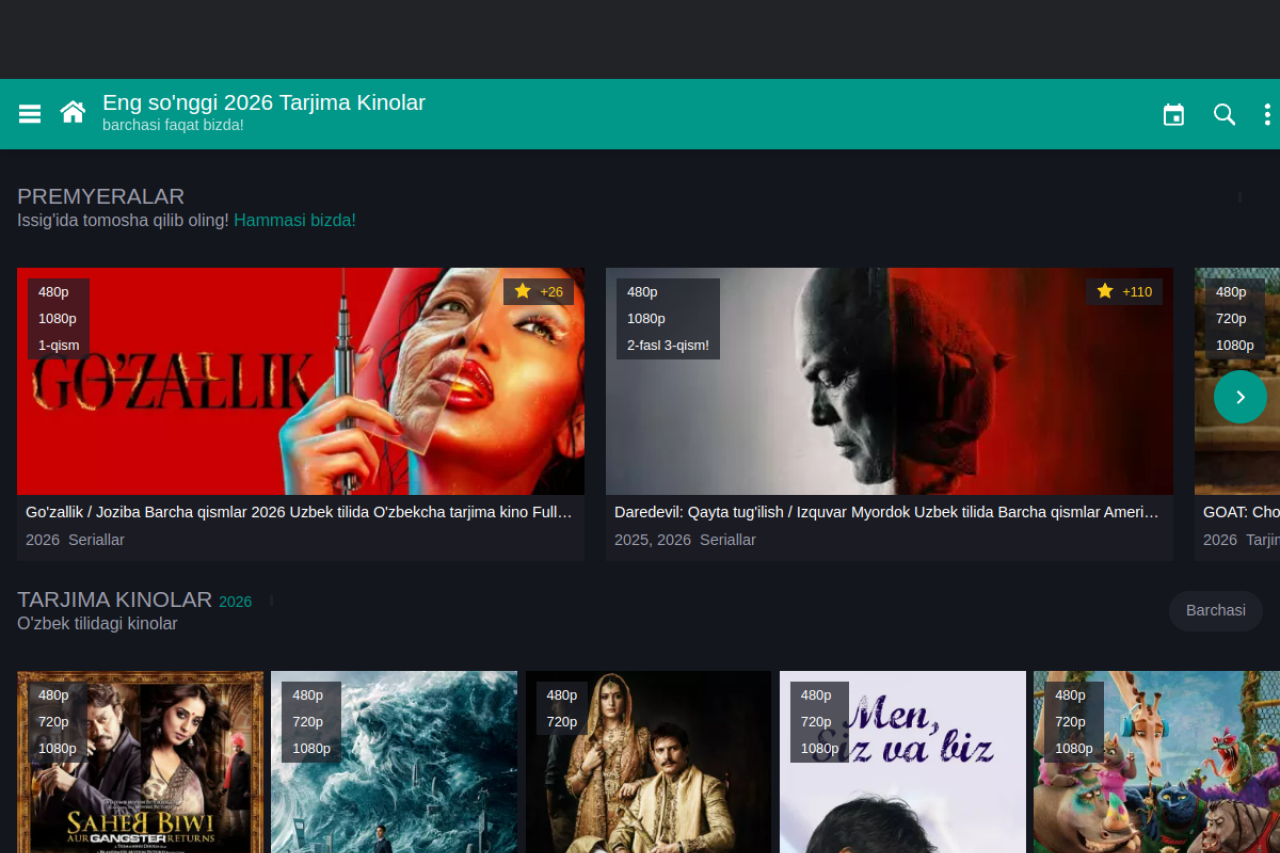Click the 720p badge on the royal couple poster
The width and height of the screenshot is (1280, 853).
(x=562, y=722)
